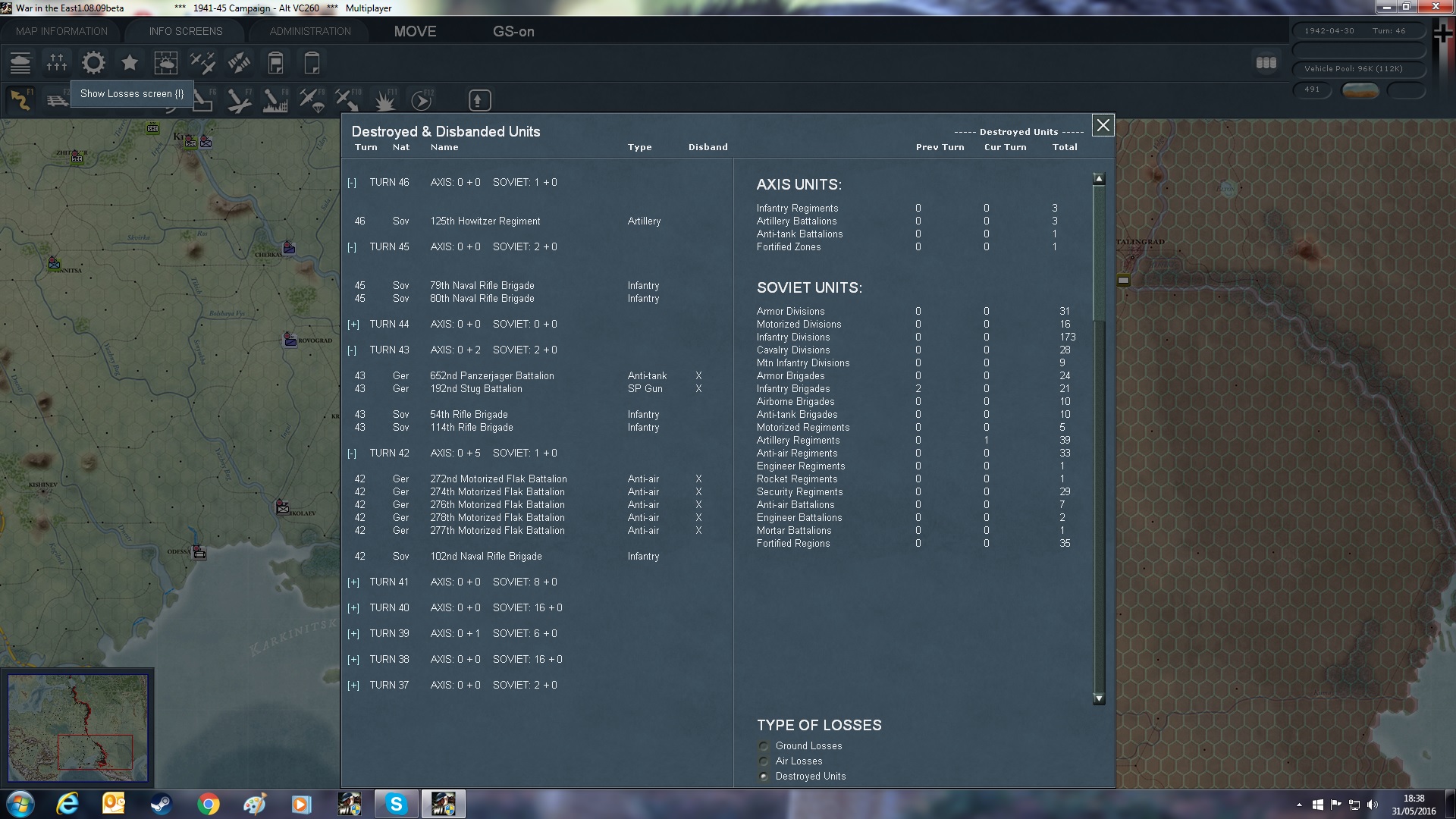1456x819 pixels.
Task: Select the F12 end turn icon
Action: [422, 100]
